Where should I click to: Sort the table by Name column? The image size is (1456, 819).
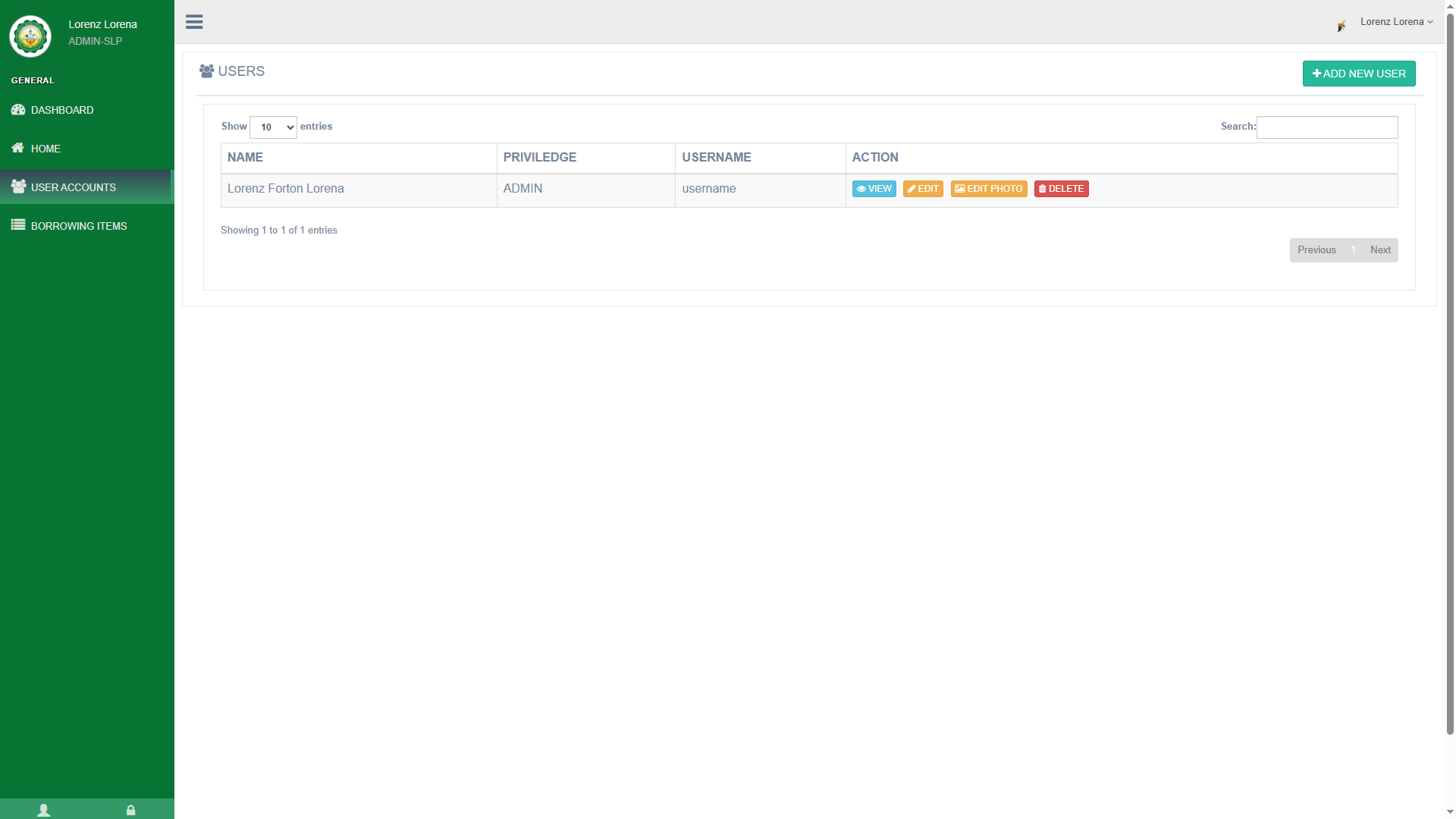pyautogui.click(x=245, y=158)
